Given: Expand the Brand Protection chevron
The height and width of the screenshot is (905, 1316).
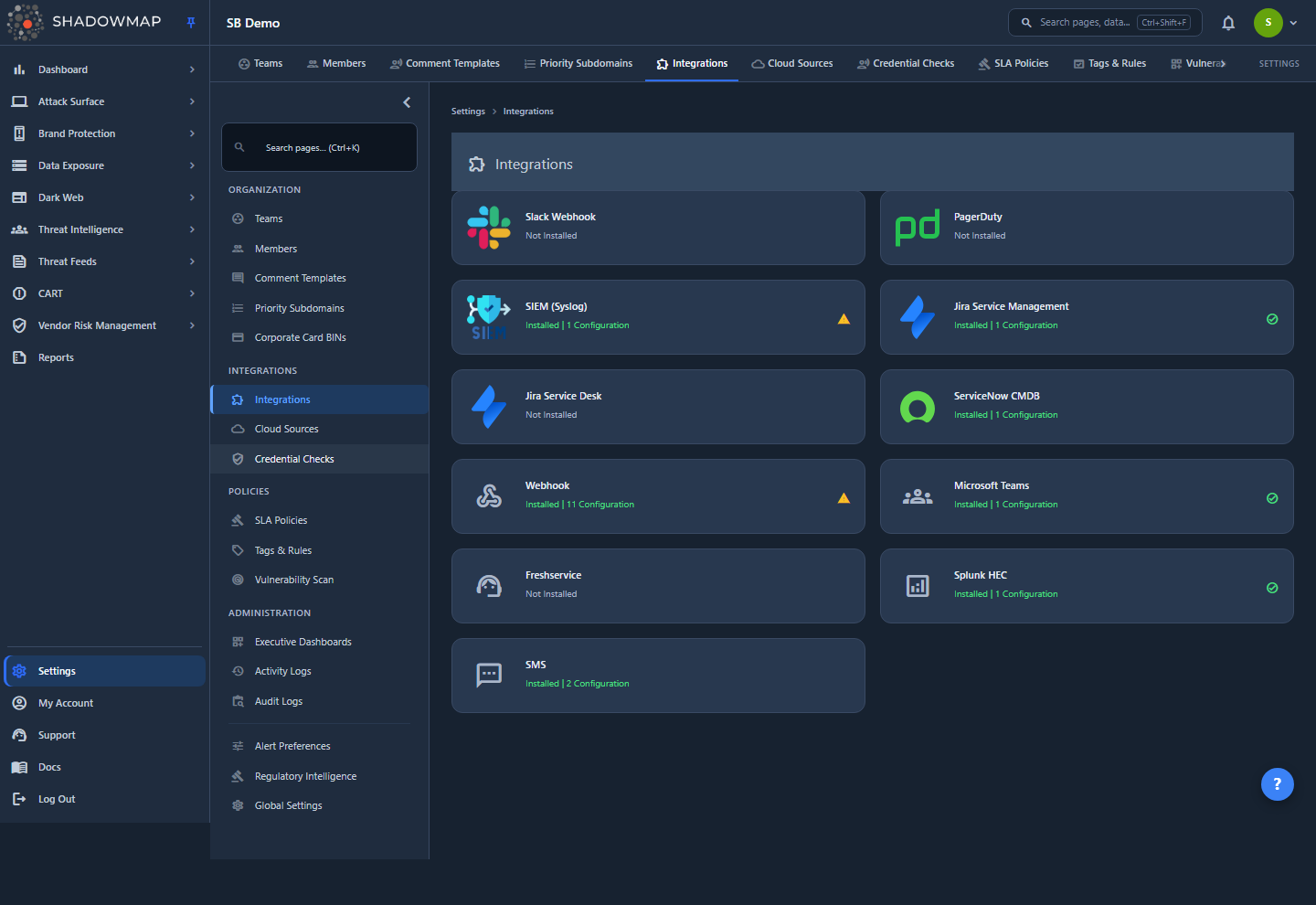Looking at the screenshot, I should click(x=192, y=133).
